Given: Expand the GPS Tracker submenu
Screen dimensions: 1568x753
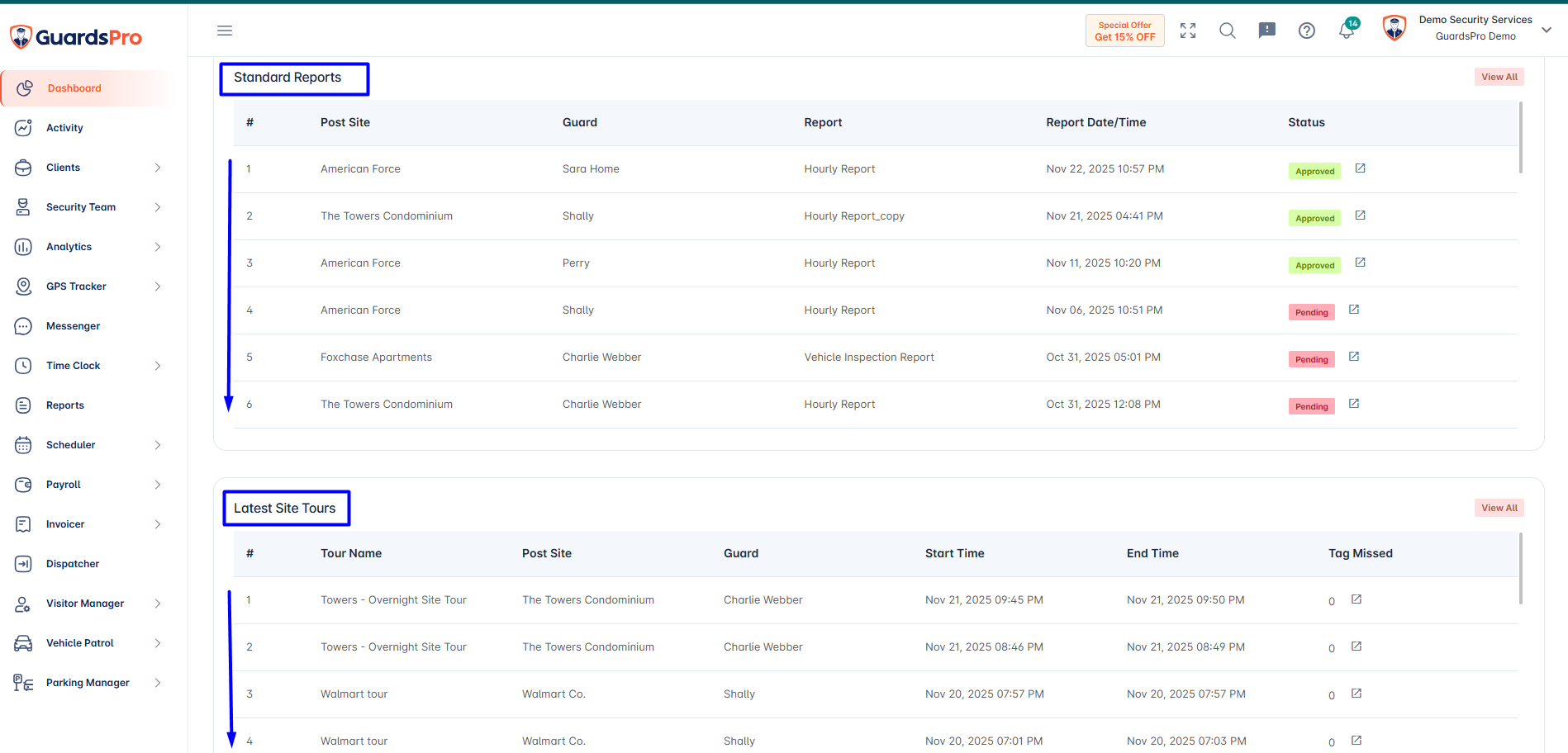Looking at the screenshot, I should tap(158, 287).
